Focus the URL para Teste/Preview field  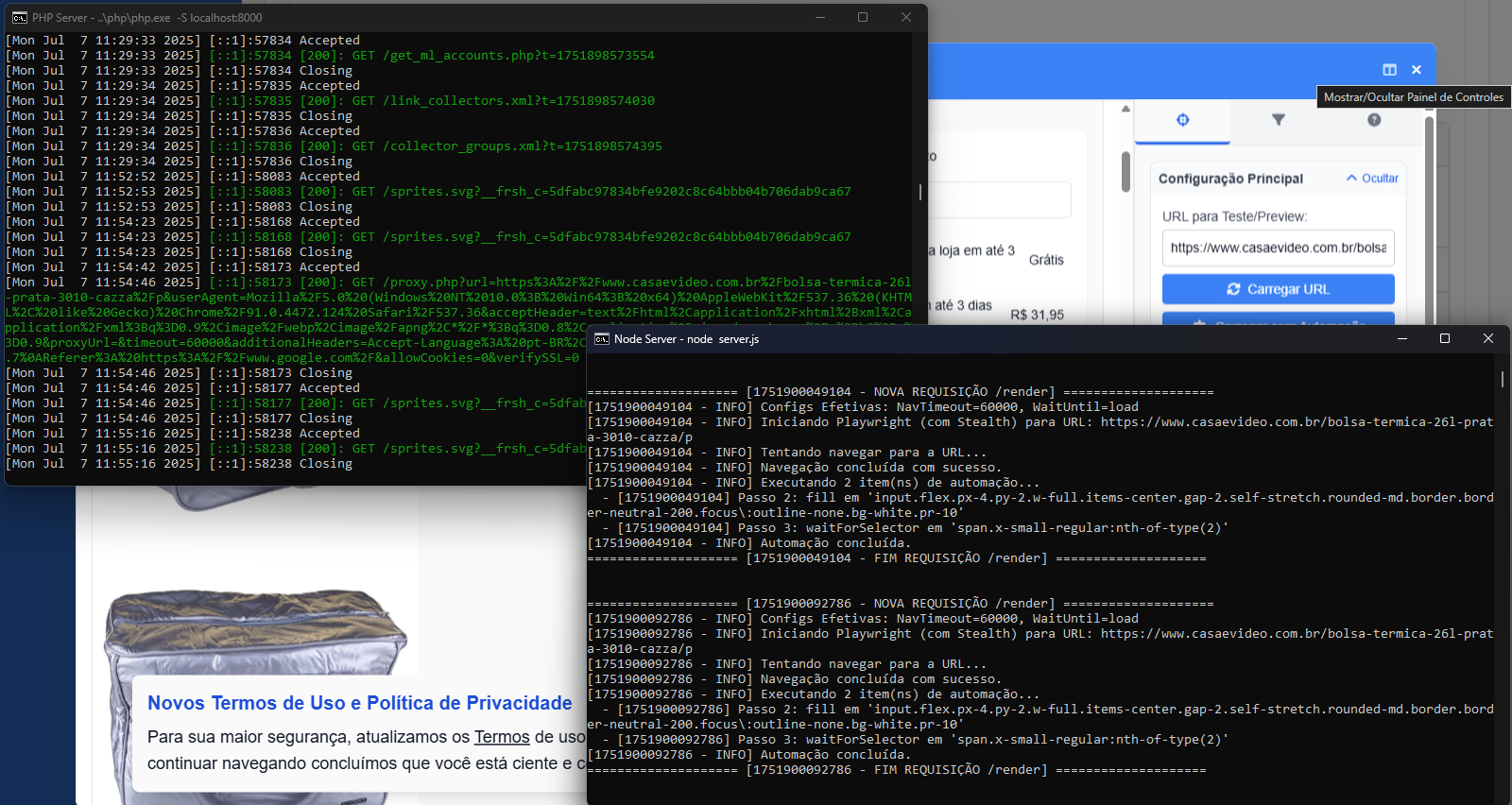coord(1278,248)
